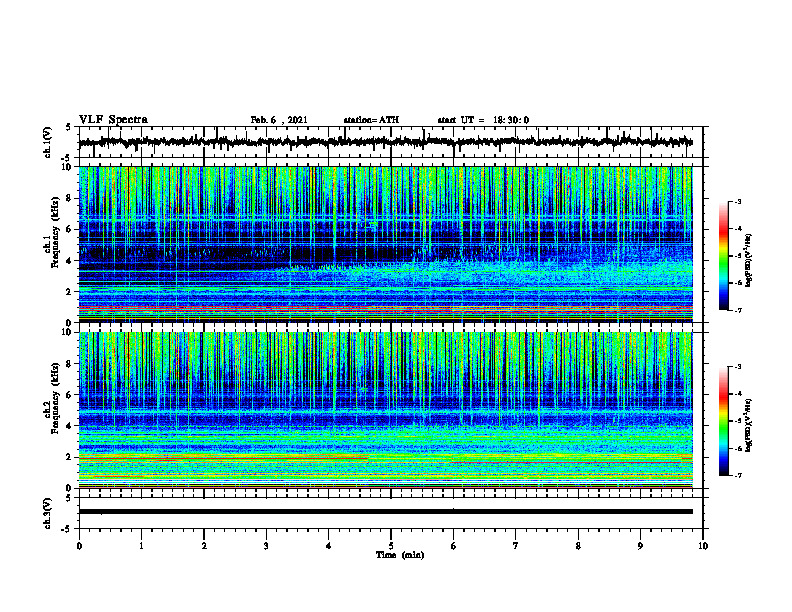
Task: Click the ch.1 colorbar log(PSD) label
Action: (x=749, y=261)
